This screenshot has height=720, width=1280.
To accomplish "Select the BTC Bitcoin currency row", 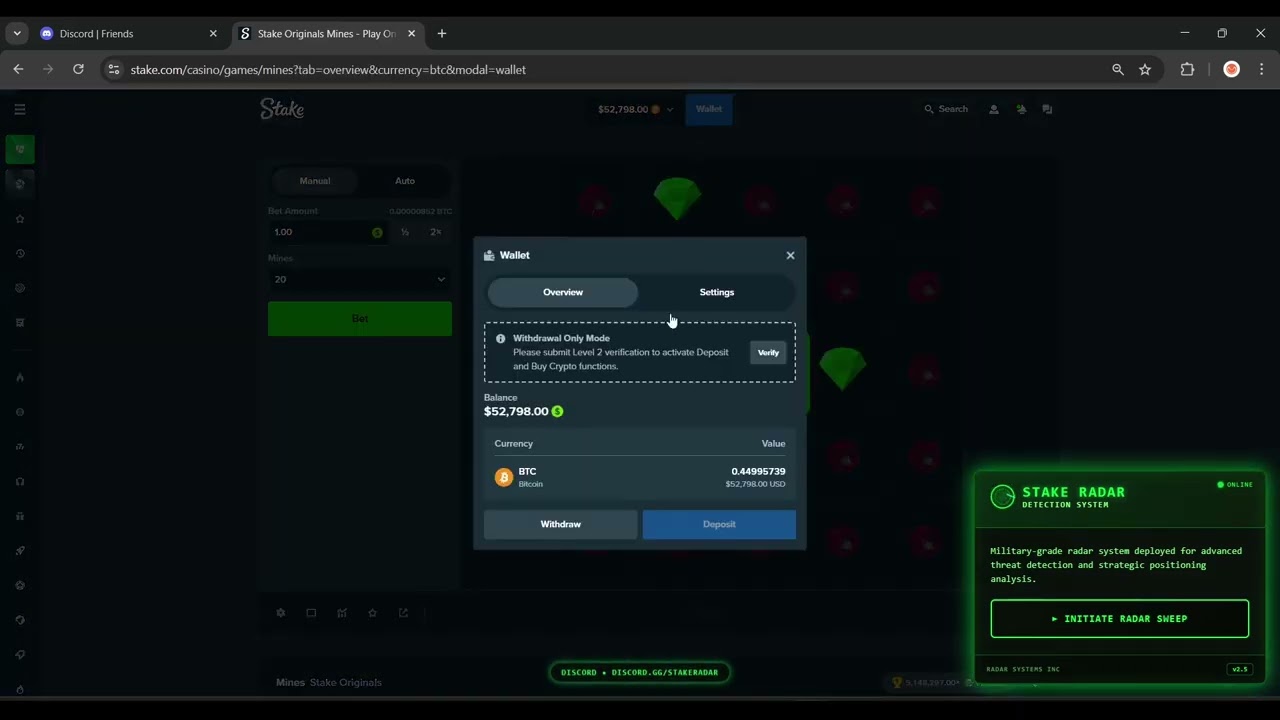I will coord(640,477).
